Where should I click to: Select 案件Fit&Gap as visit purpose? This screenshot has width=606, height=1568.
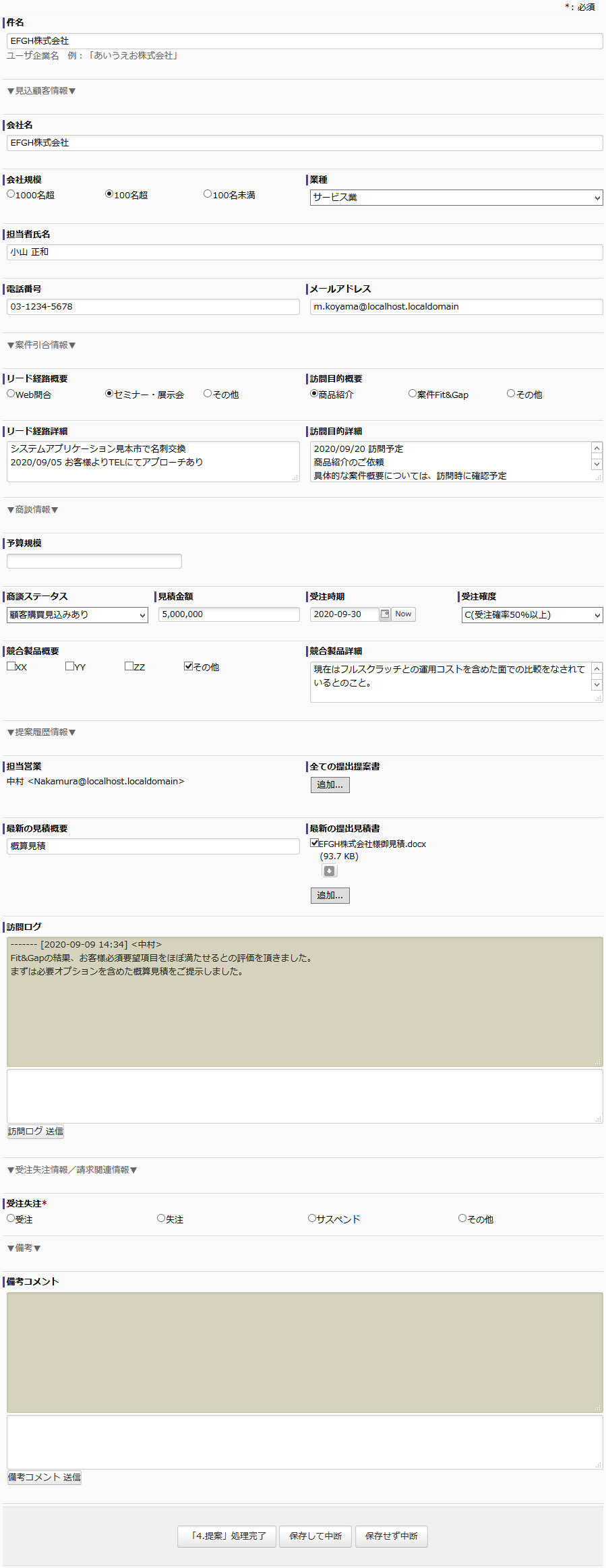[413, 394]
